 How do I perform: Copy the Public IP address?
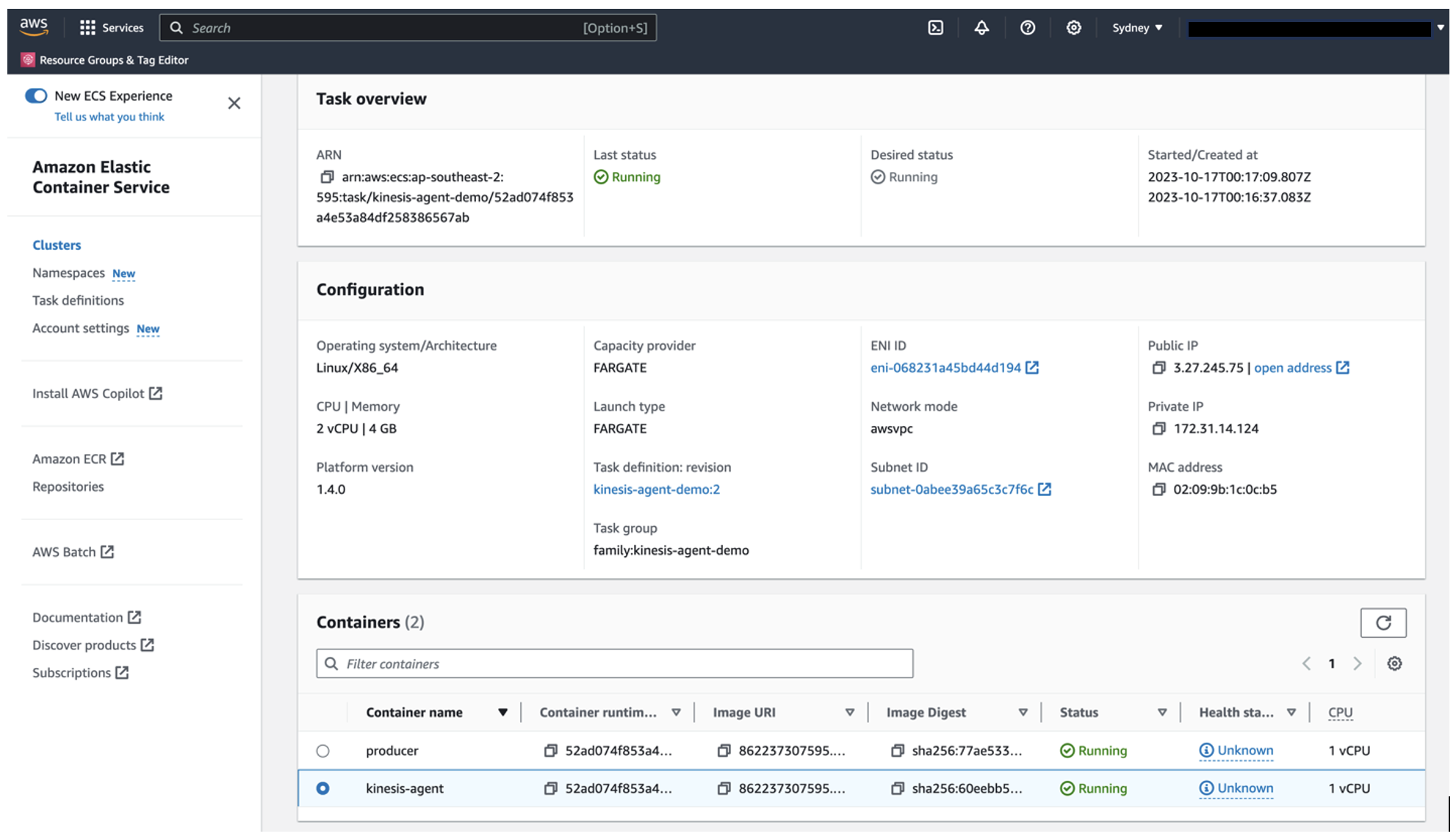tap(1158, 367)
